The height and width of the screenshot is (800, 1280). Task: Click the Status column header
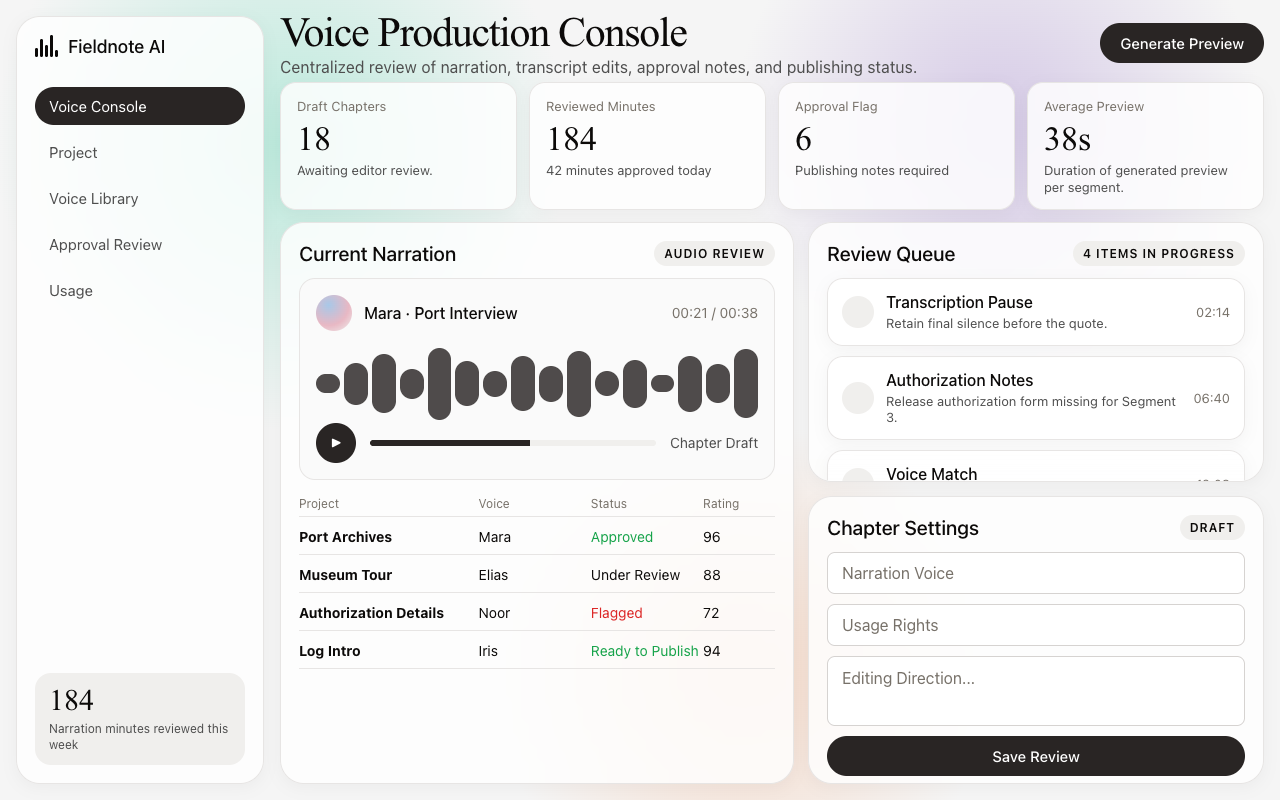click(609, 504)
